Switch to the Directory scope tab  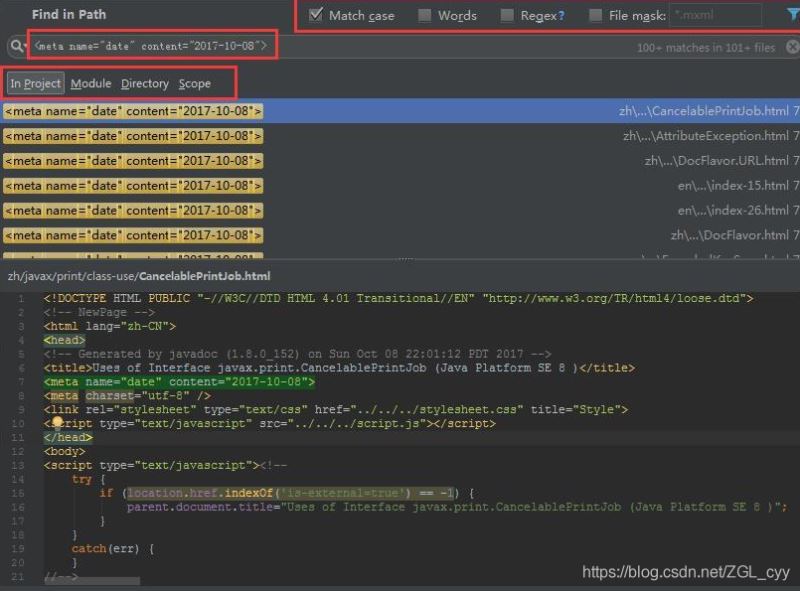pos(144,83)
